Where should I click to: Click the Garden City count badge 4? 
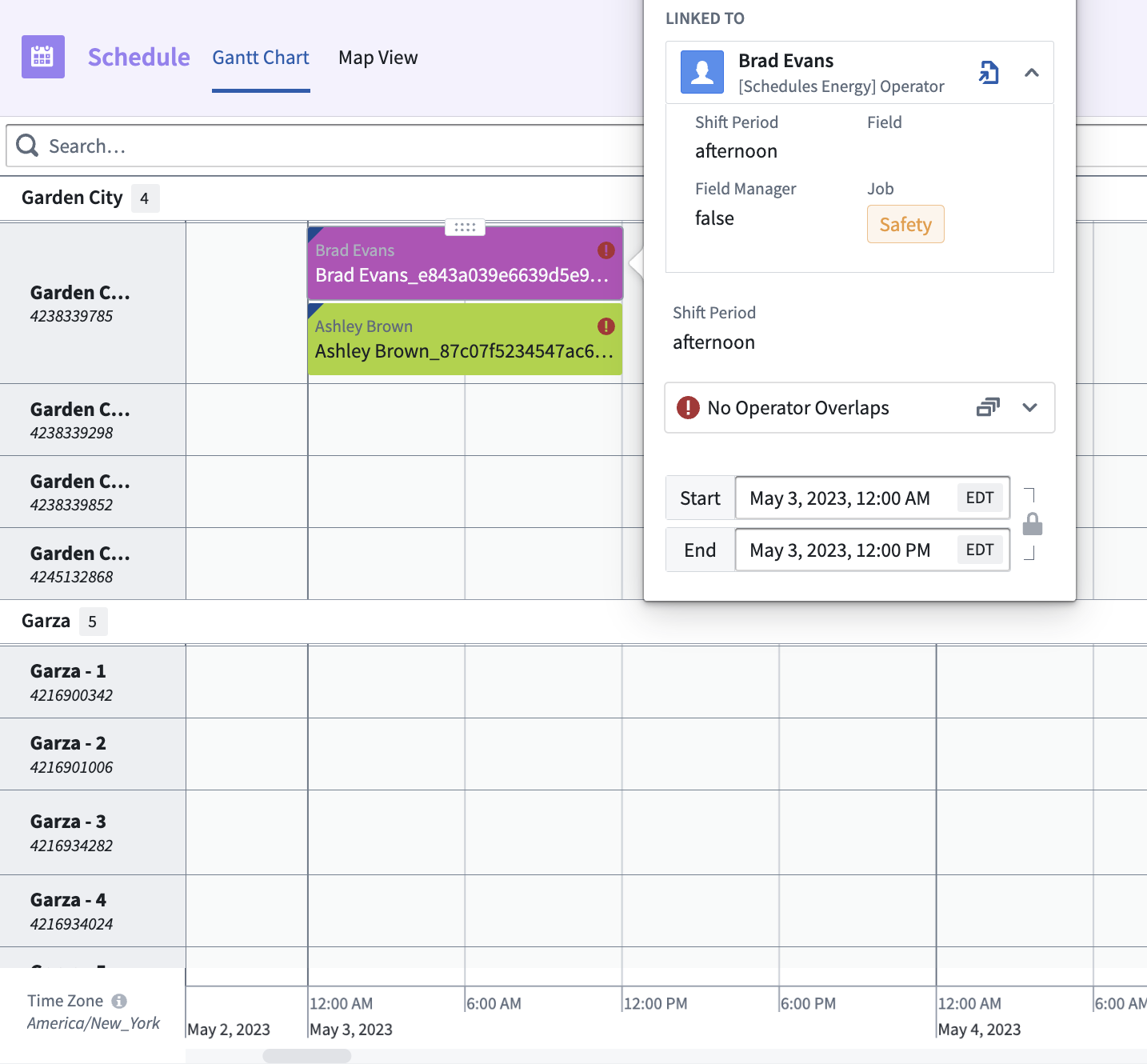point(145,198)
